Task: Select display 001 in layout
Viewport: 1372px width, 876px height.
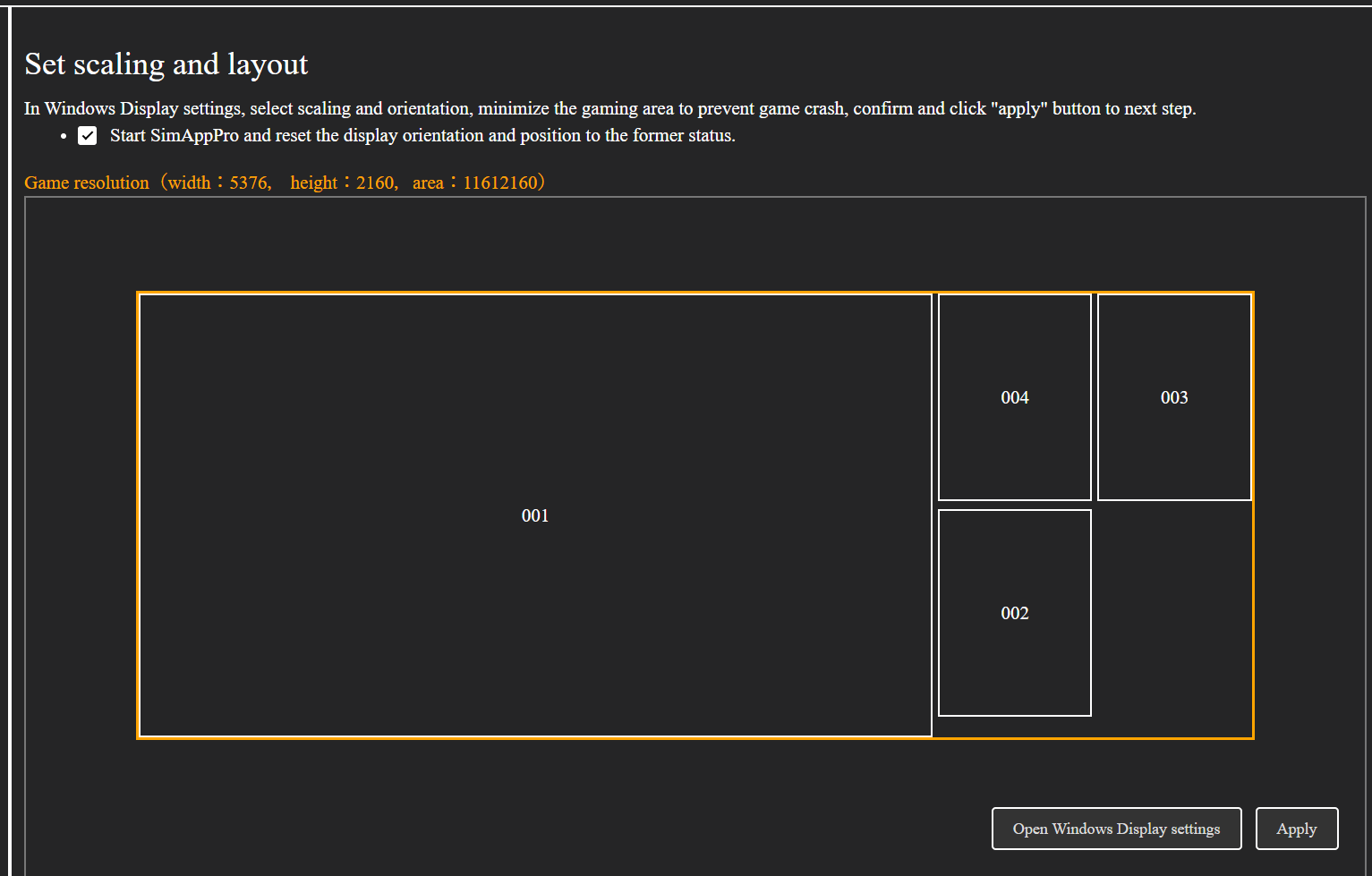Action: [x=535, y=515]
